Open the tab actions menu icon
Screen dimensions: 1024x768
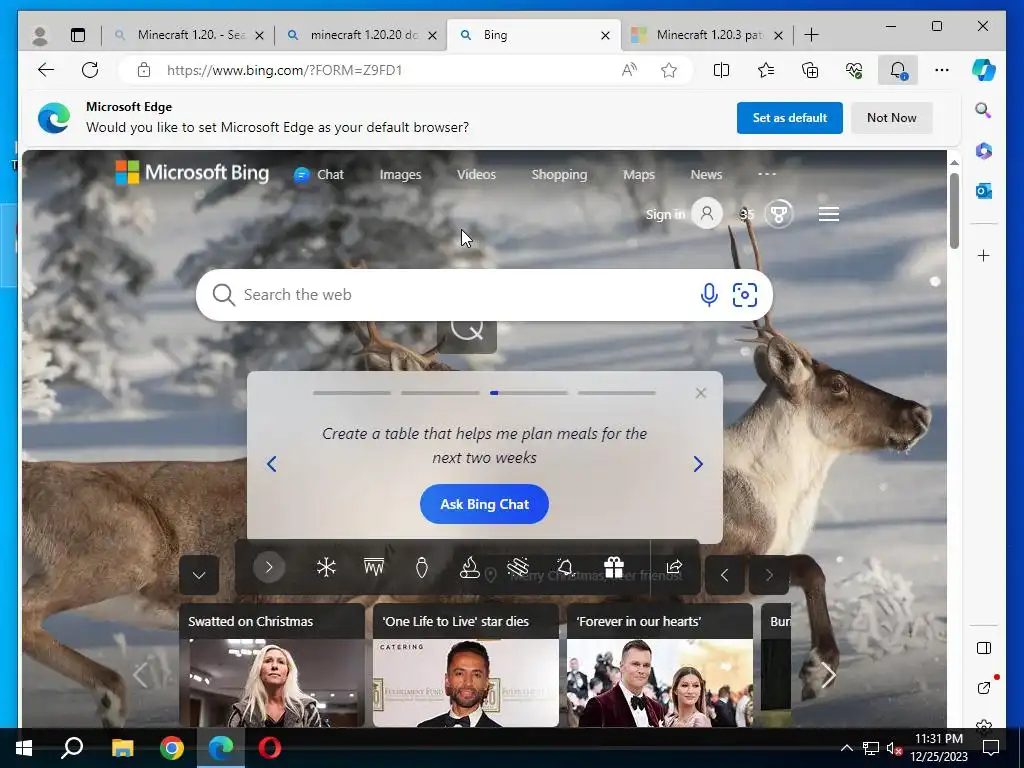(78, 35)
